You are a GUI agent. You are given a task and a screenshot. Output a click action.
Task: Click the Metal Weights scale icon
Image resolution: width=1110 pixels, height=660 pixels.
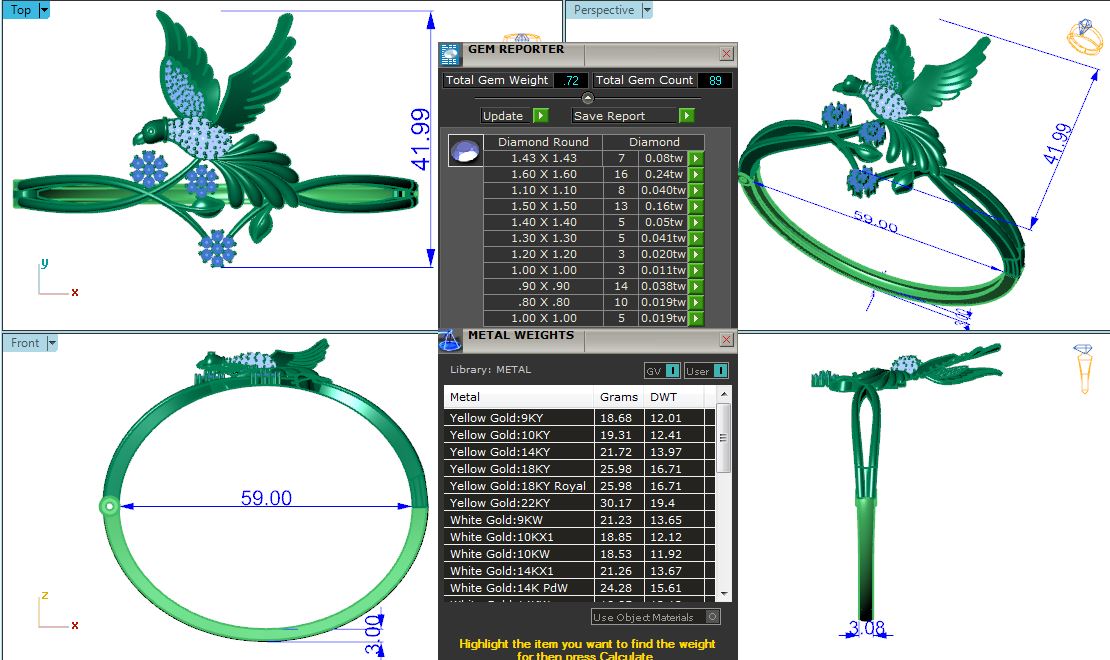coord(450,340)
